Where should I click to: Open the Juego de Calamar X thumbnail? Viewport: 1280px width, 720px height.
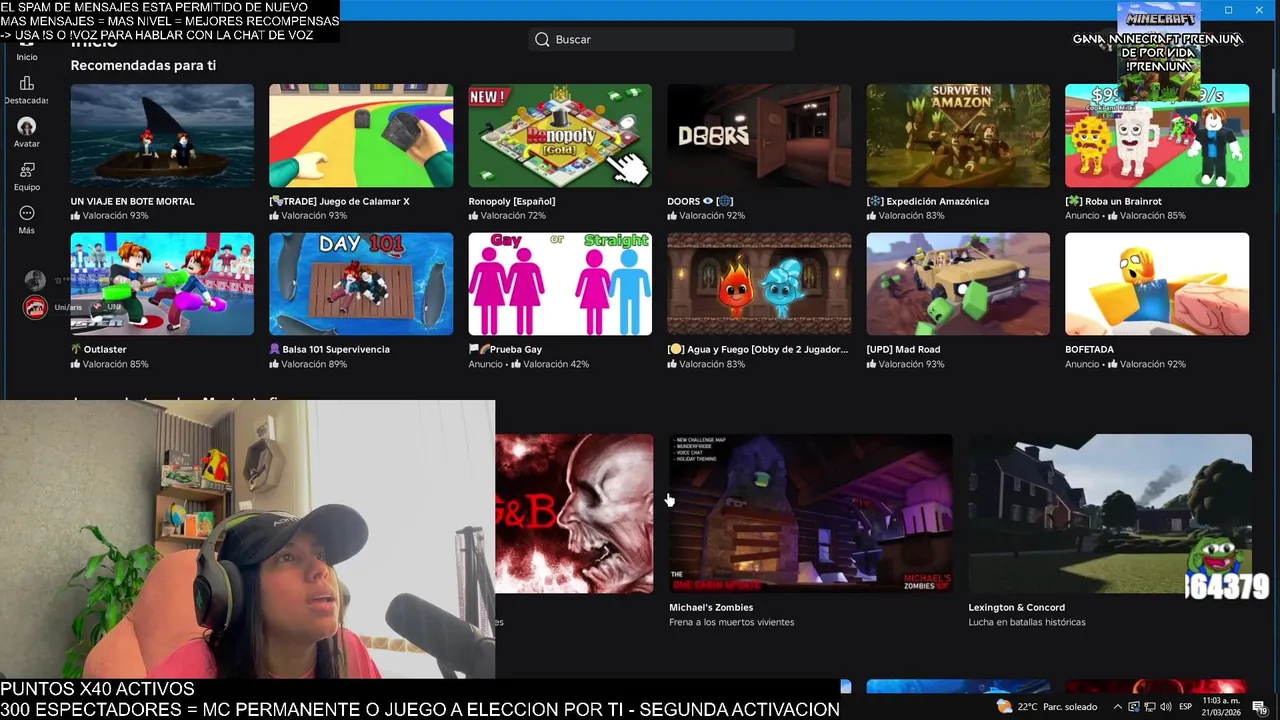tap(361, 135)
